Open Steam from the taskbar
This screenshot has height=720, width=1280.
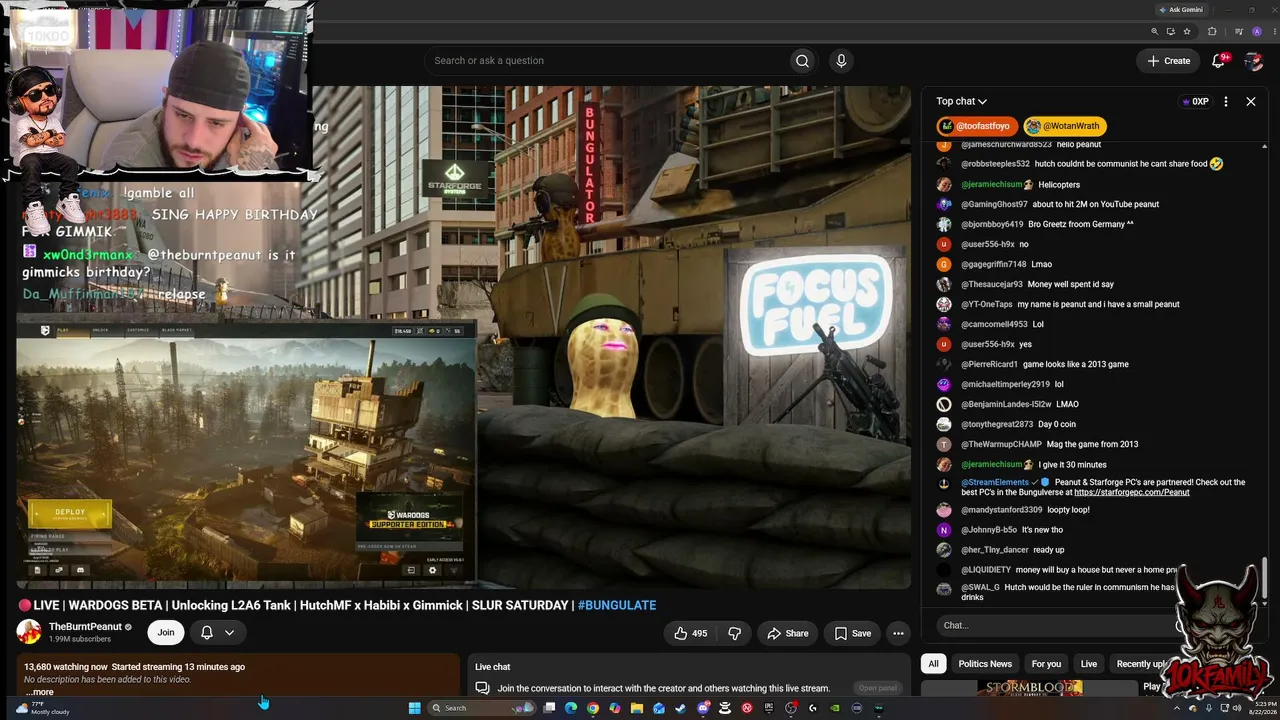point(681,708)
